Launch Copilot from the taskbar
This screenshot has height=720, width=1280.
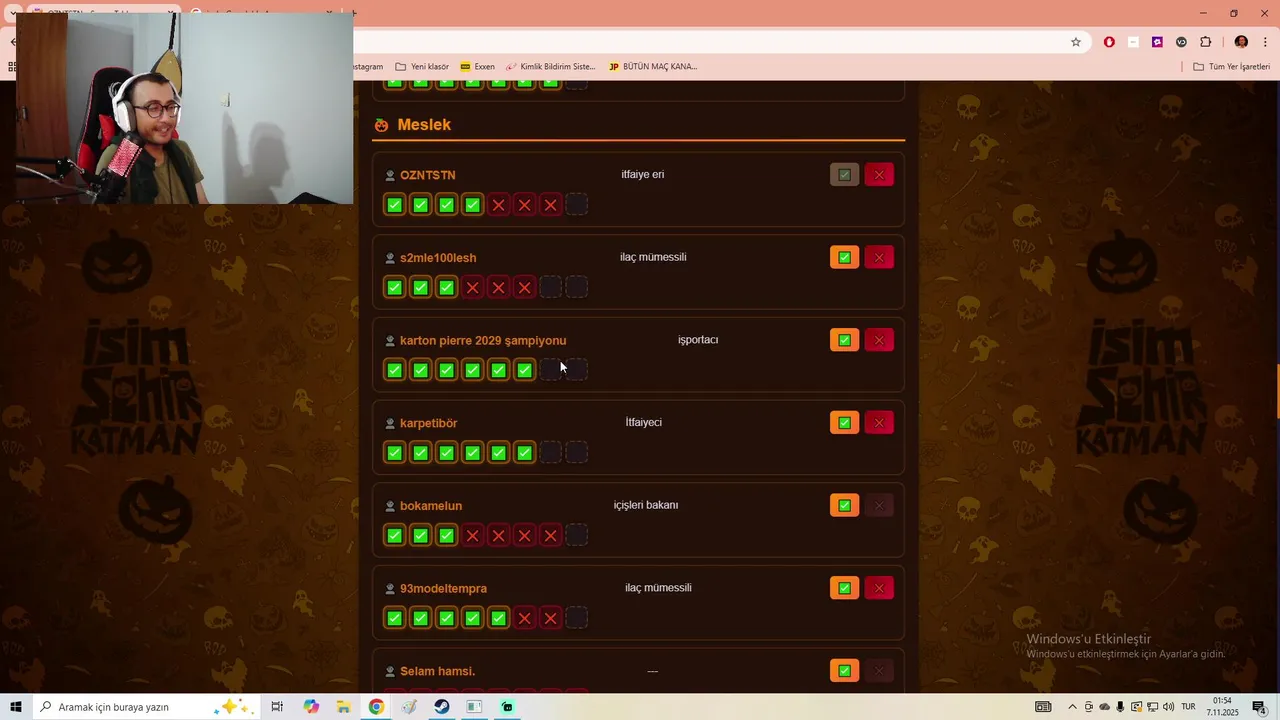pyautogui.click(x=311, y=707)
